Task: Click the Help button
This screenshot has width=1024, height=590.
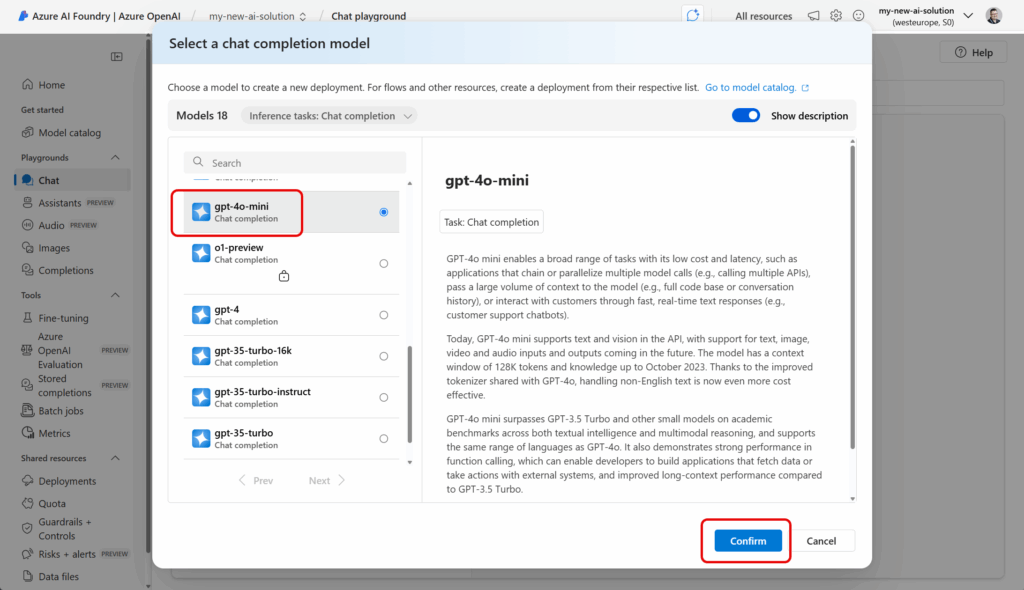Action: click(x=974, y=52)
